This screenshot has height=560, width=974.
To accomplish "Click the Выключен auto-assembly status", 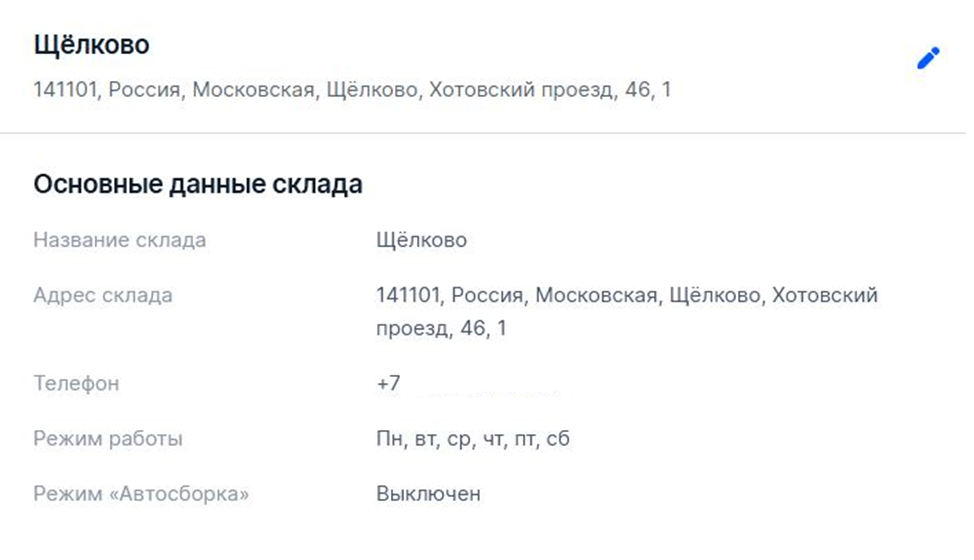I will coord(428,493).
